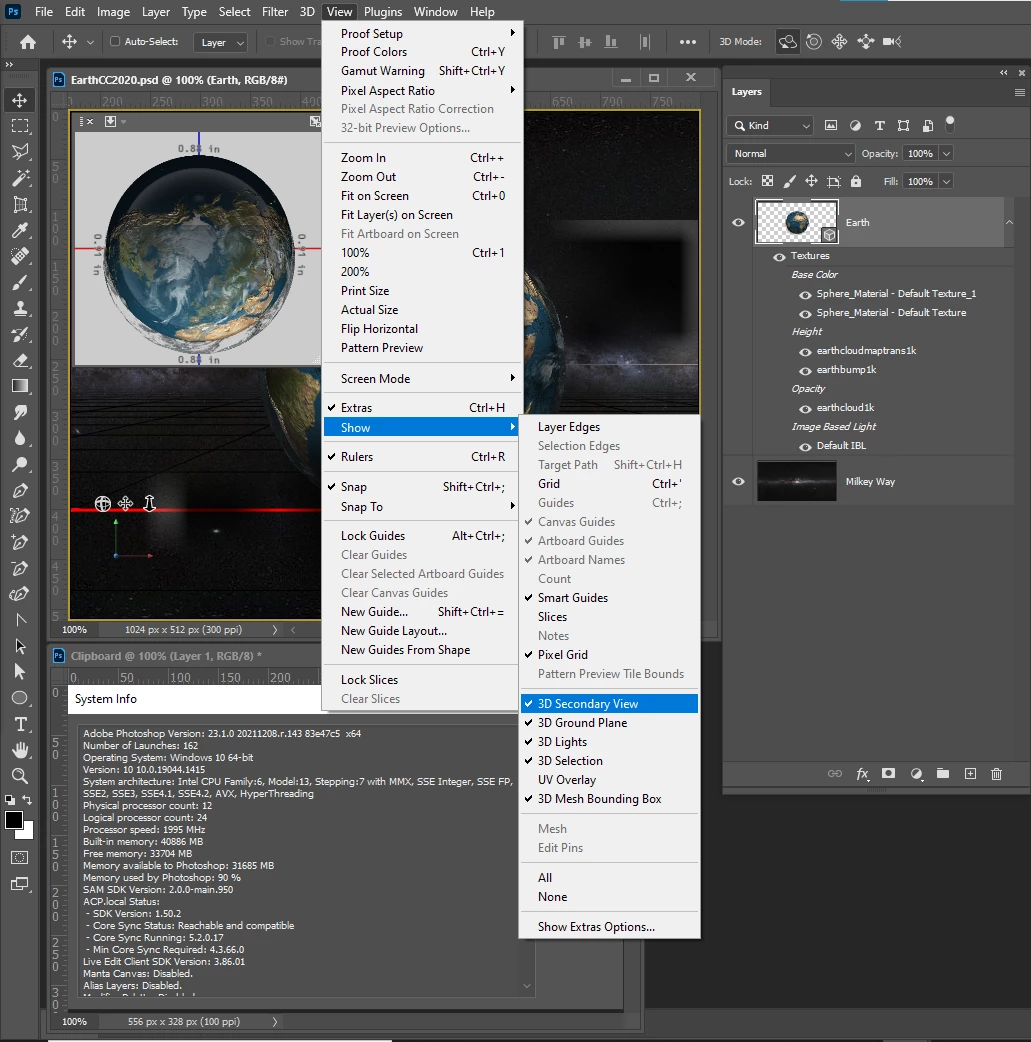The image size is (1031, 1042).
Task: Select the Horizontal Type tool
Action: (20, 724)
